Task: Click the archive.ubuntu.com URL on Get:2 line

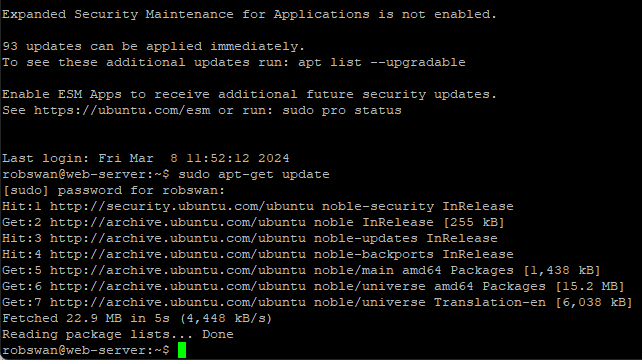Action: 178,222
